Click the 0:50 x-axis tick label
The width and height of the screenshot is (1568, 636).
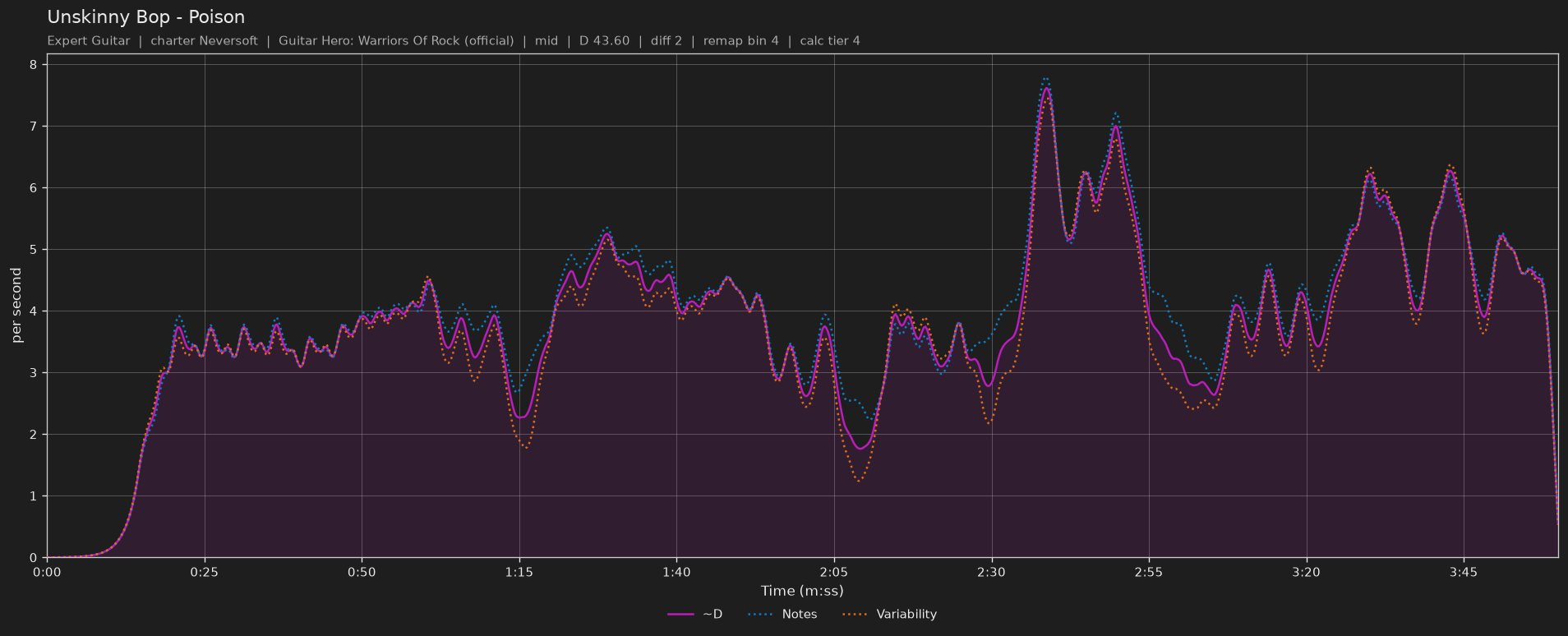[362, 572]
